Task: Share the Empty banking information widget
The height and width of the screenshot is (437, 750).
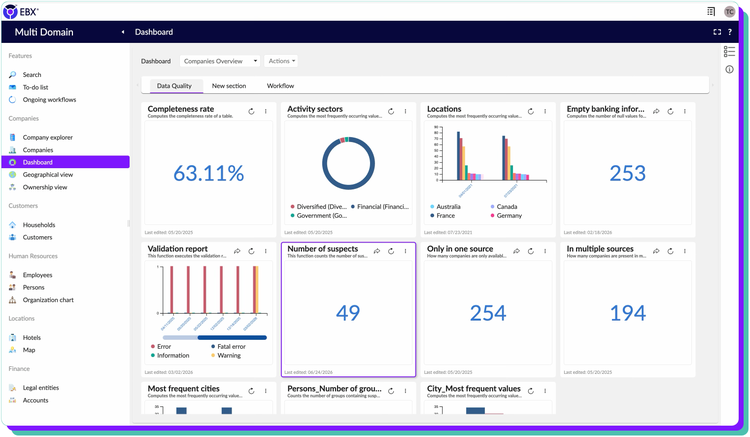Action: click(656, 111)
